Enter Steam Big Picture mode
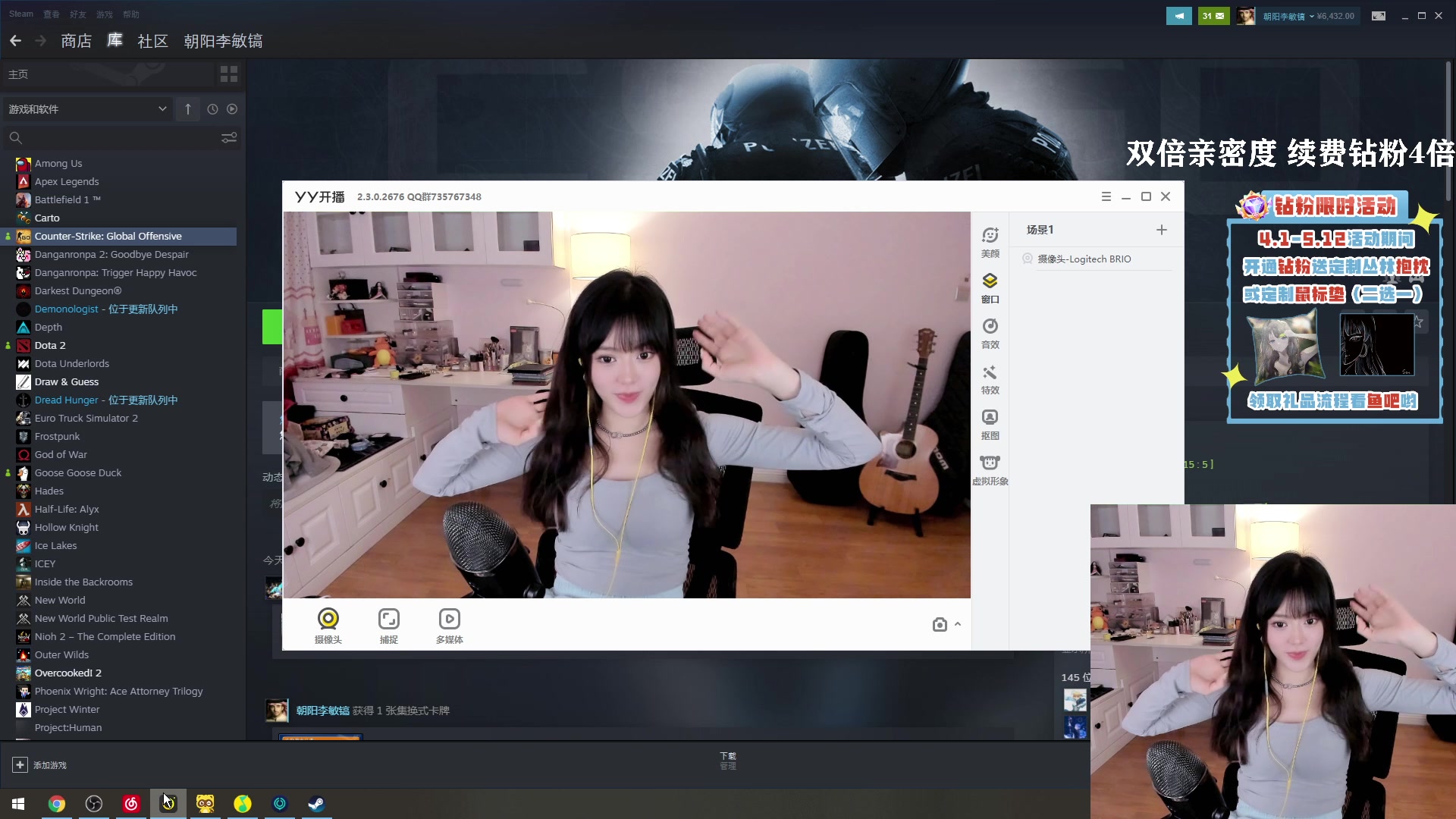This screenshot has width=1456, height=819. pyautogui.click(x=1379, y=16)
